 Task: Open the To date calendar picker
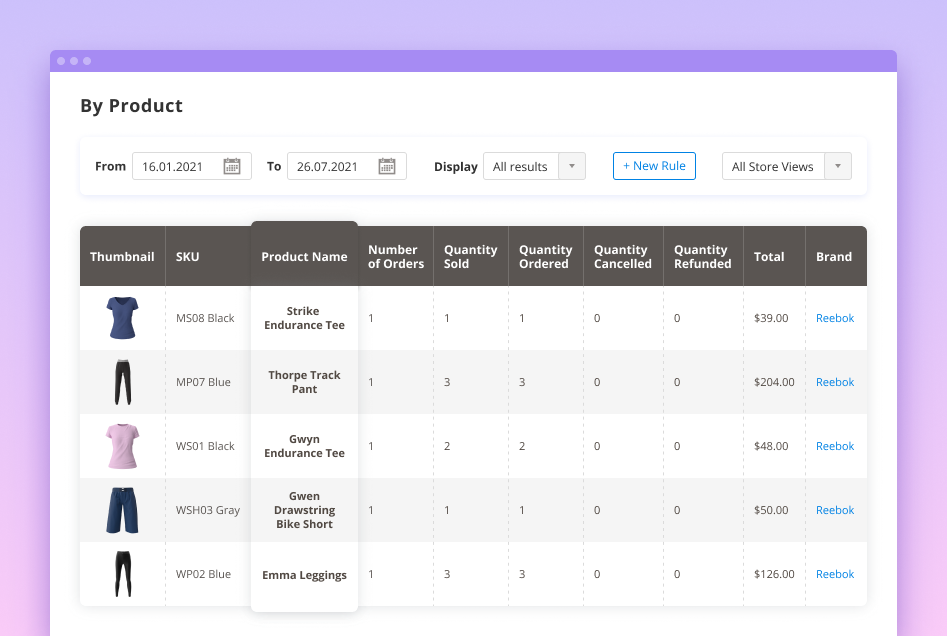point(390,166)
